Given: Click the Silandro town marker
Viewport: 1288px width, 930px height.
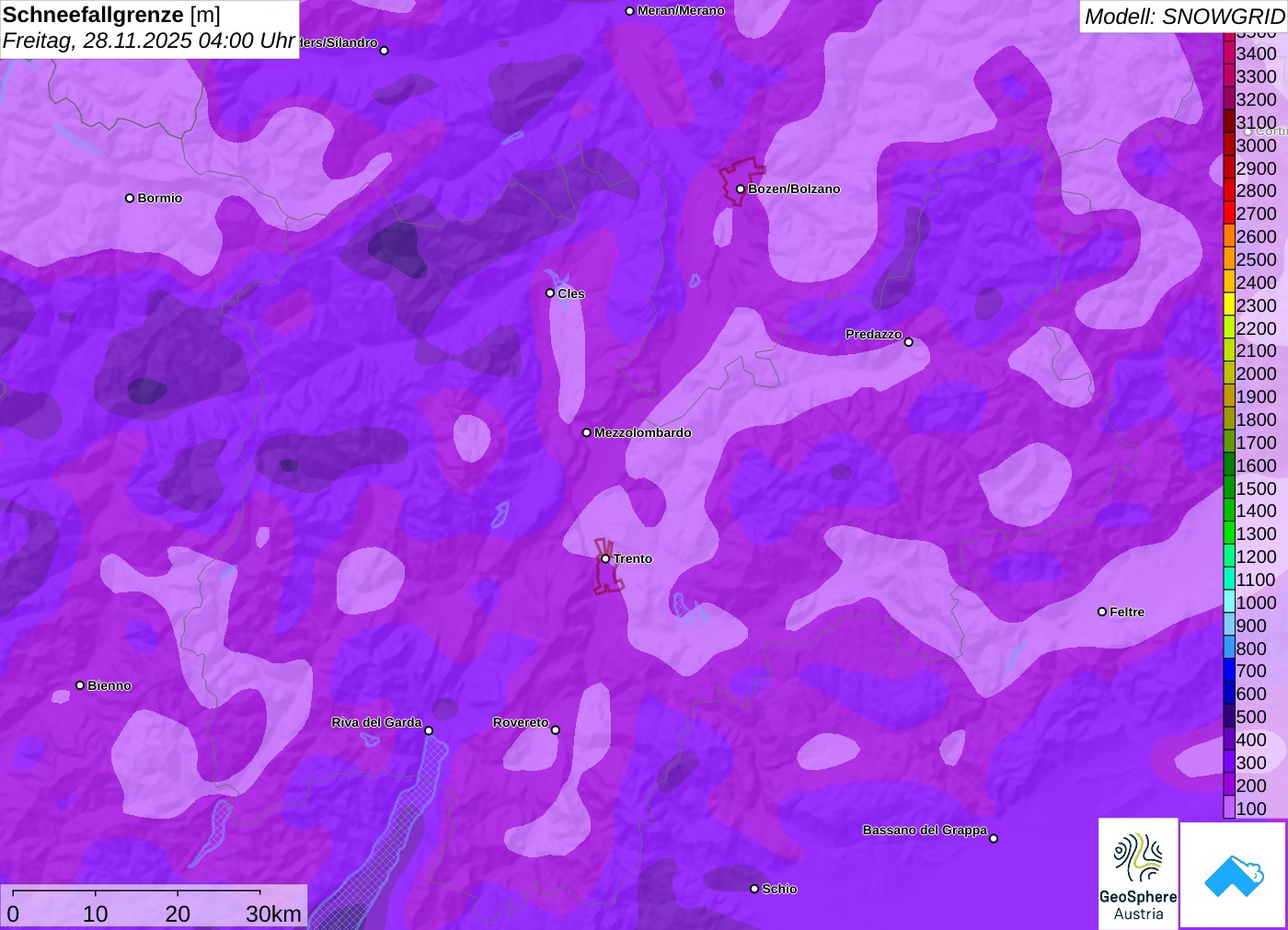Looking at the screenshot, I should (385, 51).
